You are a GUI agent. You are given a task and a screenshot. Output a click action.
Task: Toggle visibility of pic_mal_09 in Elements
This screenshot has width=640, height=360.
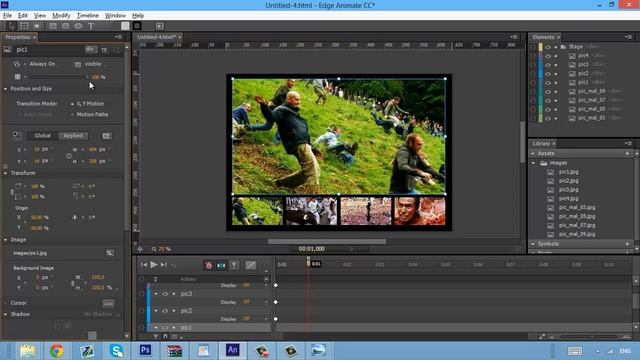(548, 91)
